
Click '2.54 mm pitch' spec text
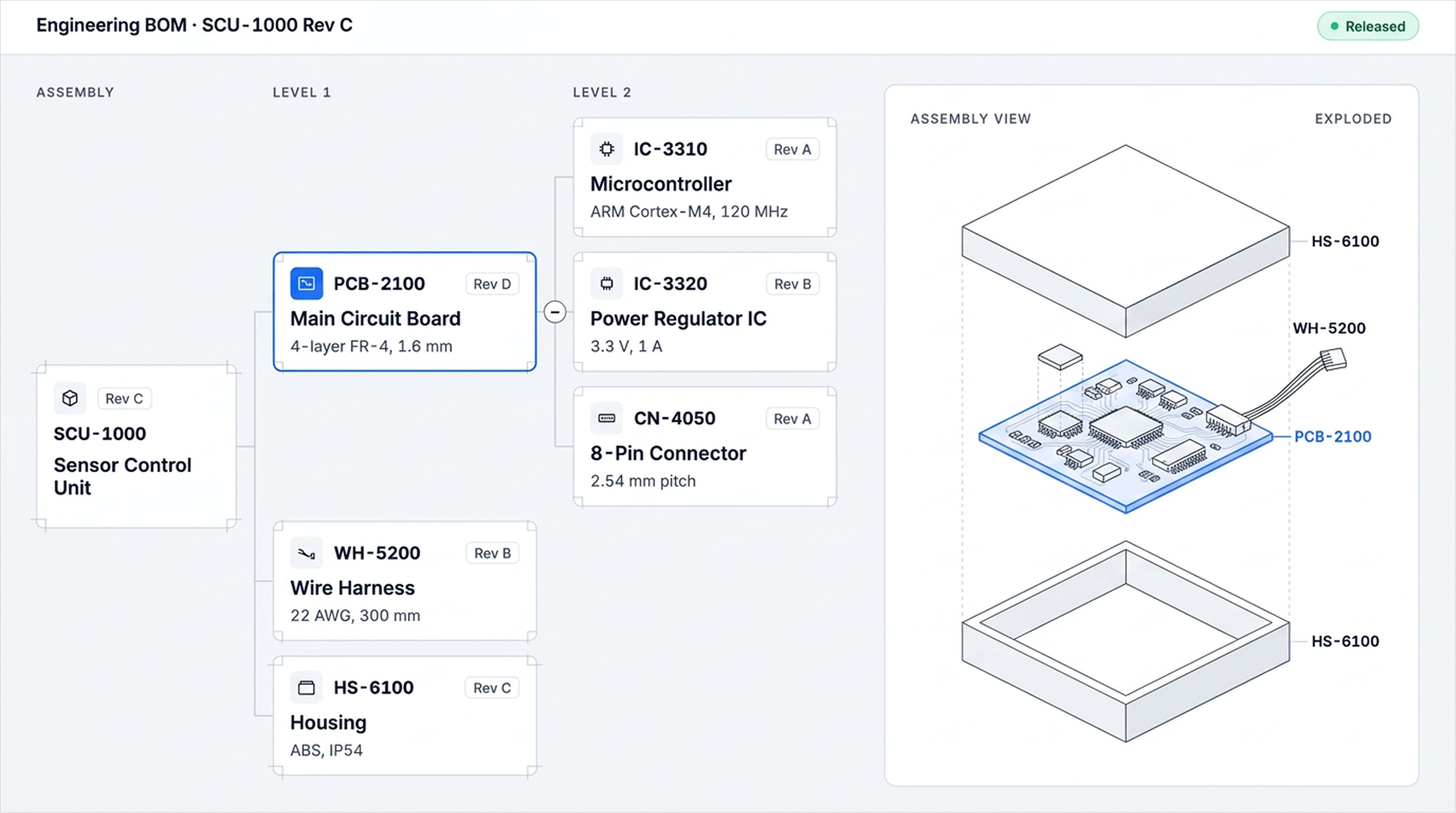643,481
